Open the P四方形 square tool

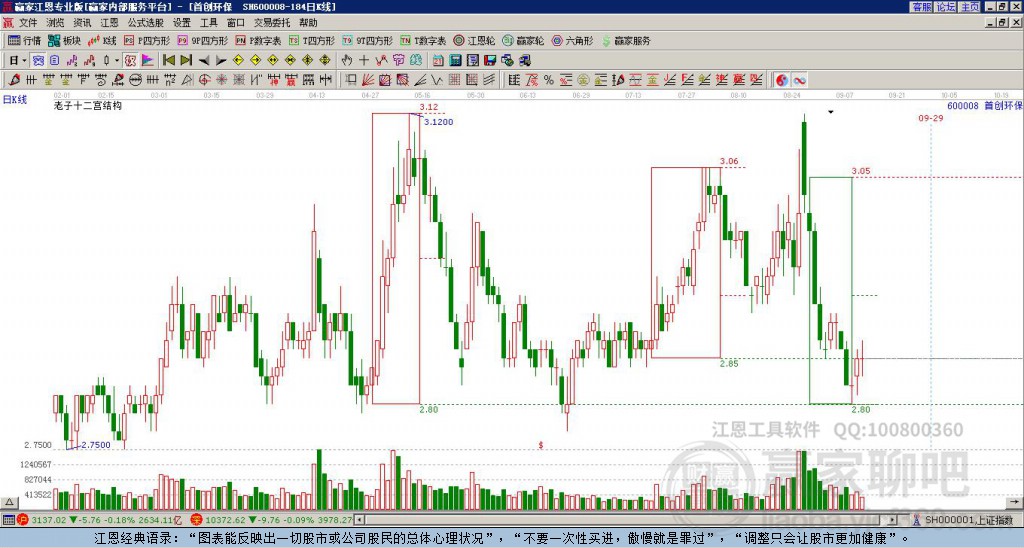coord(147,40)
